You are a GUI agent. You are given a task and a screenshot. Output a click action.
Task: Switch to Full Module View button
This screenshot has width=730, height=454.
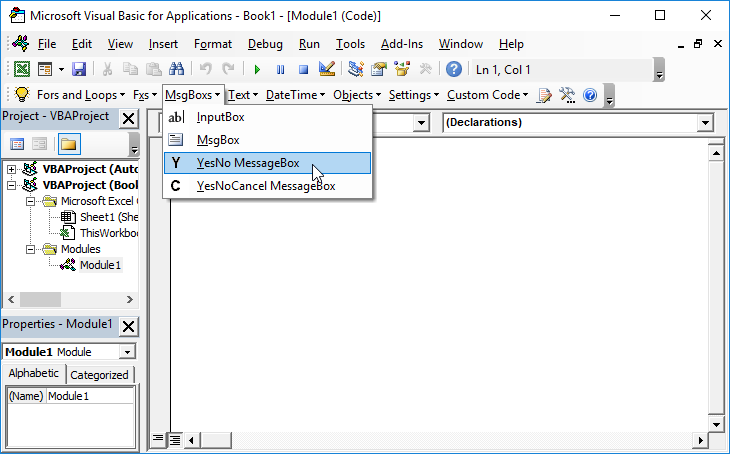click(174, 439)
